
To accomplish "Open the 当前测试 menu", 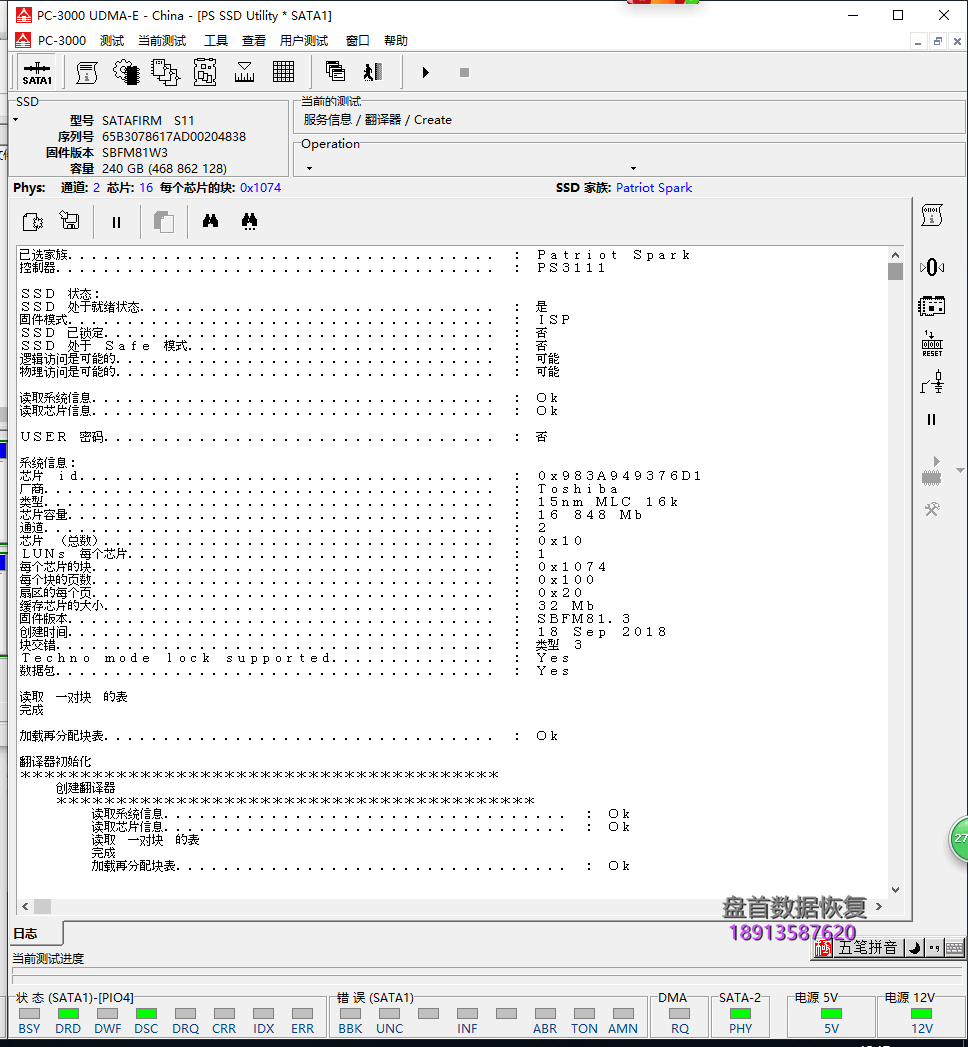I will [162, 41].
